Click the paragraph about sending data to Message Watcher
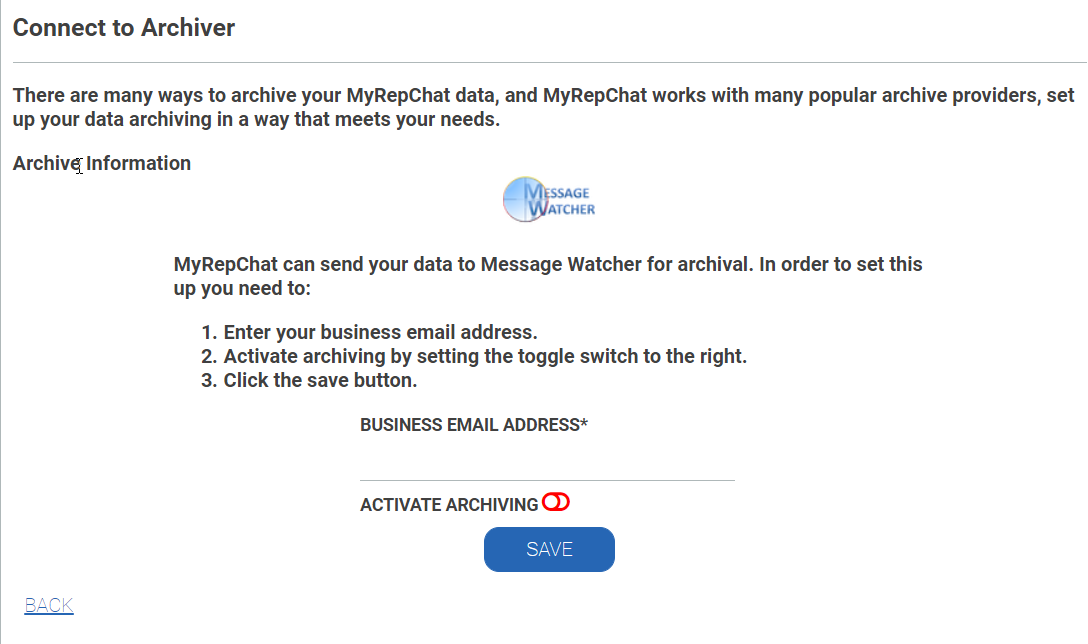 pos(547,276)
